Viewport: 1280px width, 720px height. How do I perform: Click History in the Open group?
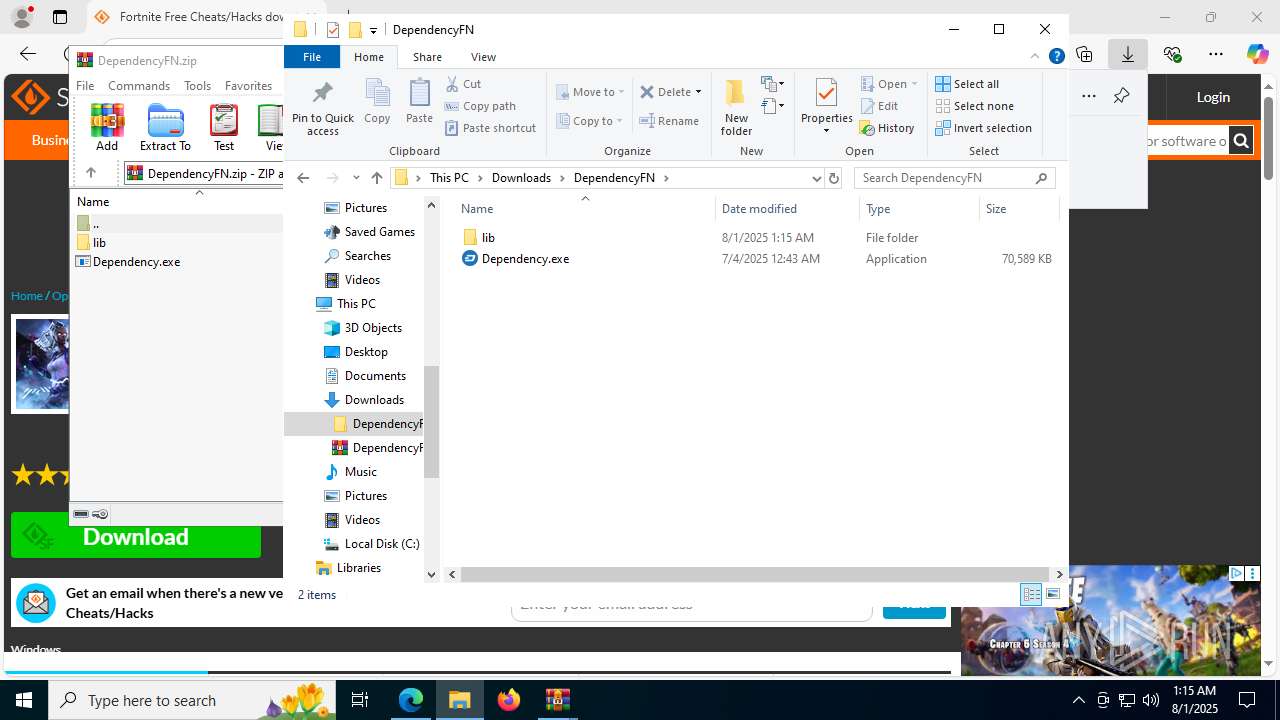(x=887, y=128)
